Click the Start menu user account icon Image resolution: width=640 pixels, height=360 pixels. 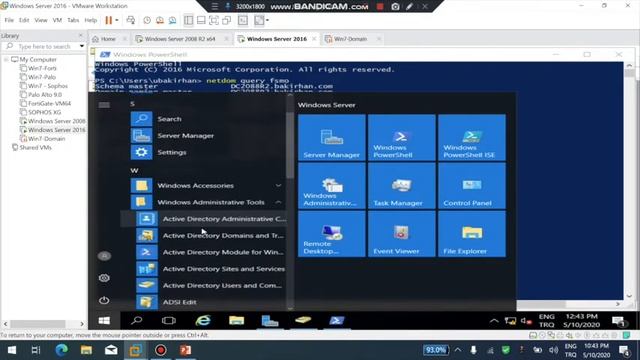pos(104,256)
